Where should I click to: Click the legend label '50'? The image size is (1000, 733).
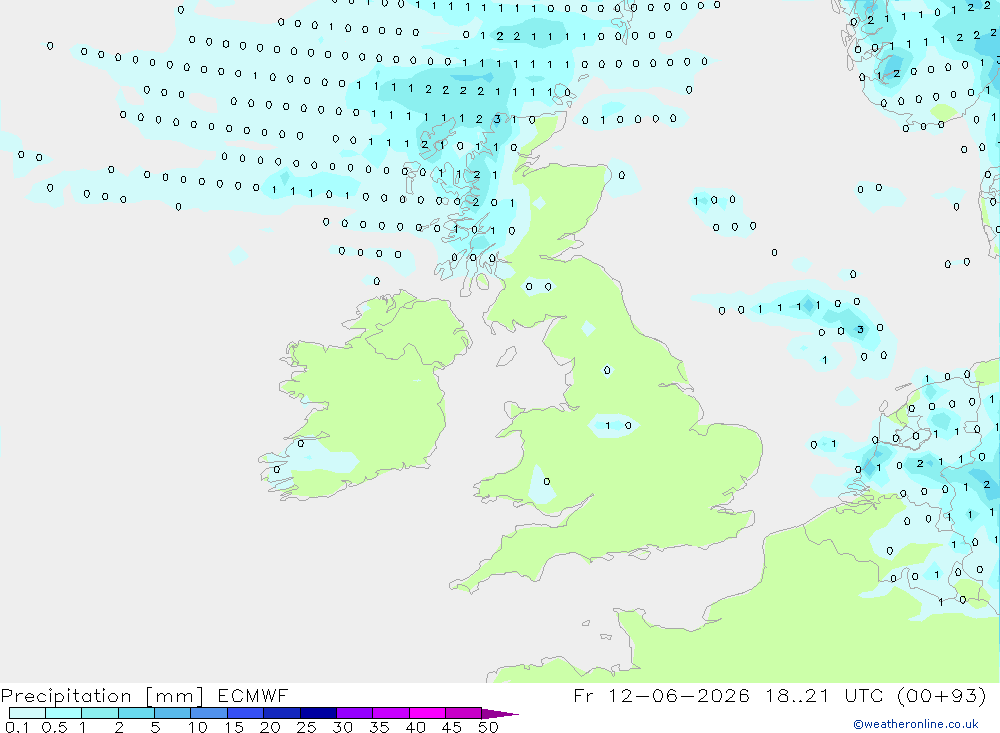[488, 727]
